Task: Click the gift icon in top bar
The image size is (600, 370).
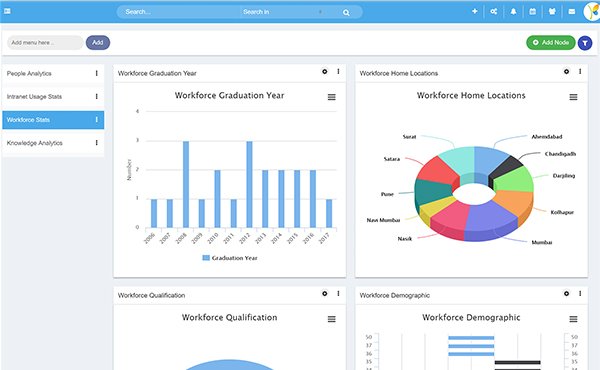Action: pos(552,11)
